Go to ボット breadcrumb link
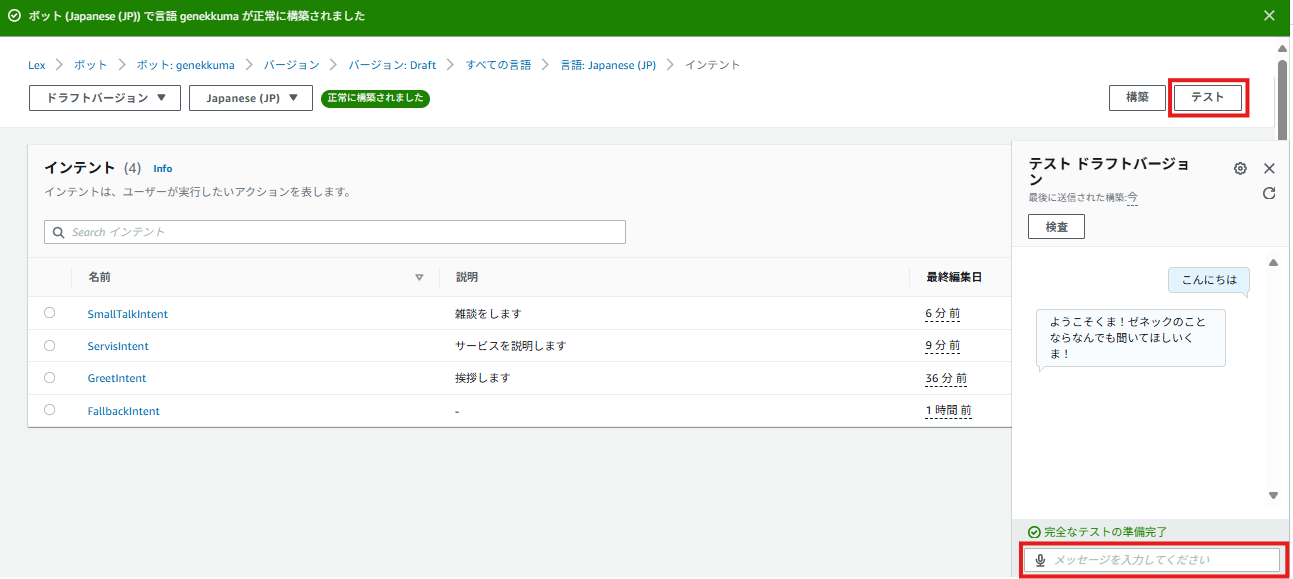 [91, 65]
